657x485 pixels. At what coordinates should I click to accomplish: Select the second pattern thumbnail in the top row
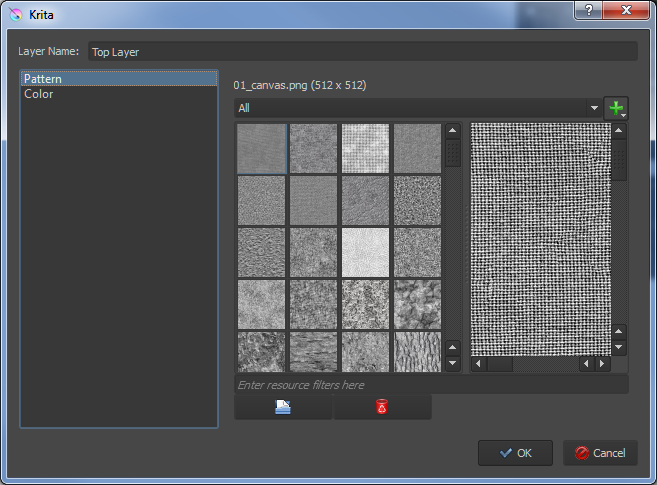313,149
